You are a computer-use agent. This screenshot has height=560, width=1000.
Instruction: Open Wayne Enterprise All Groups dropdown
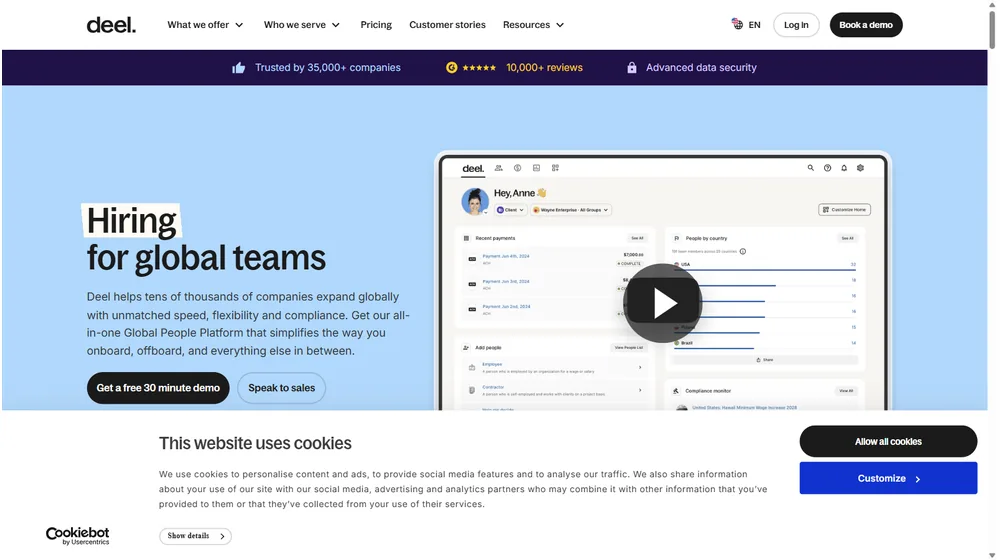click(571, 210)
